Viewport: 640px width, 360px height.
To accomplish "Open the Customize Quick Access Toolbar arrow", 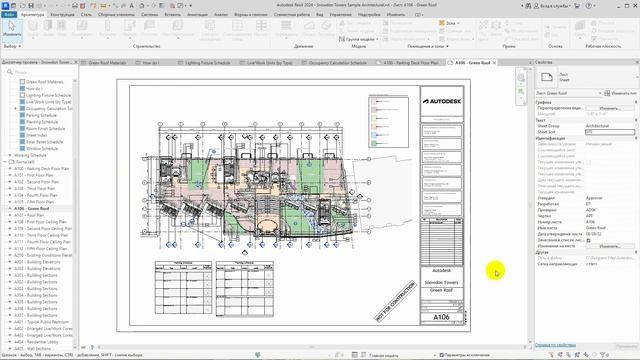I will coord(190,6).
